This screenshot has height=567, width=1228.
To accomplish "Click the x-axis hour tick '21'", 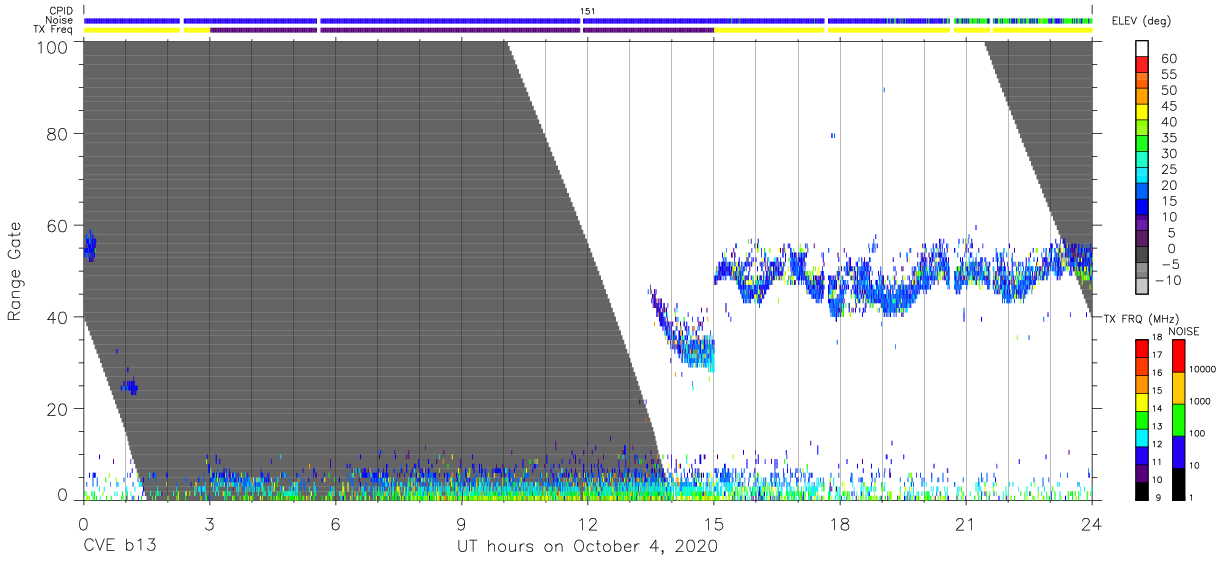I will click(965, 523).
